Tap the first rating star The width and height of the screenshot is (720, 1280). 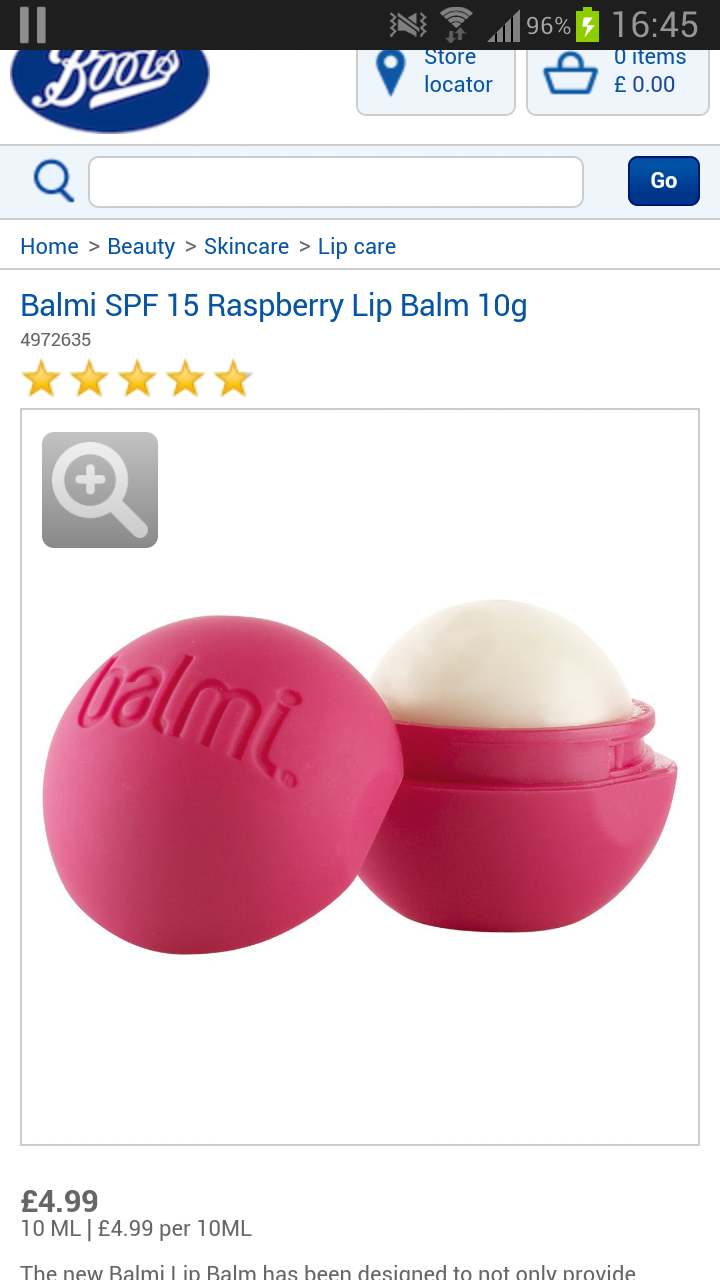click(41, 379)
